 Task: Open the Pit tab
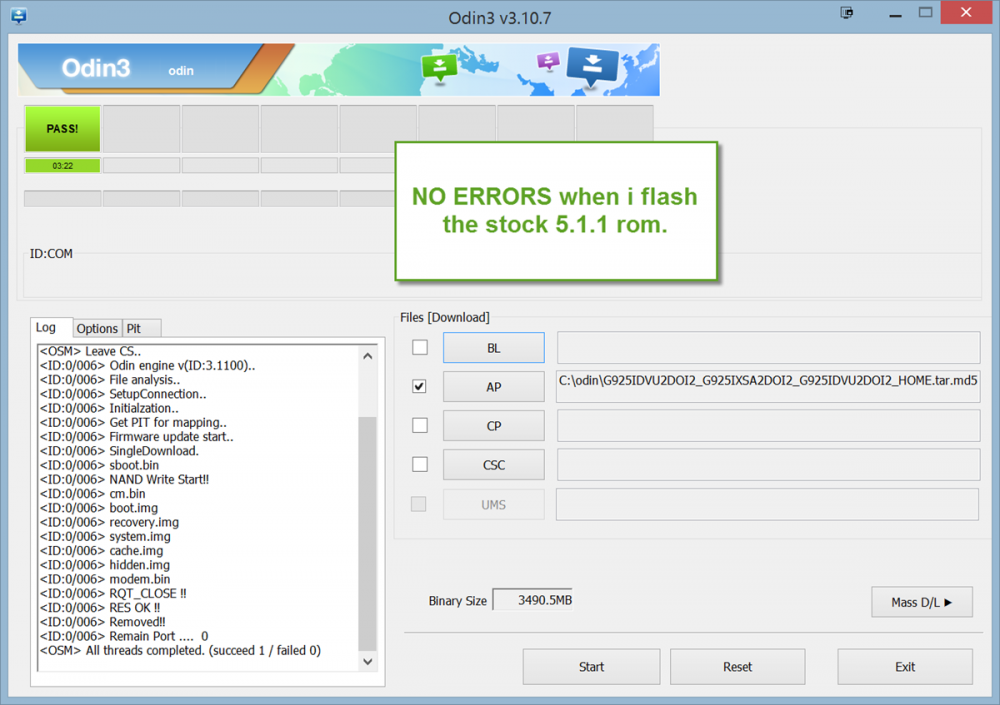[x=134, y=328]
